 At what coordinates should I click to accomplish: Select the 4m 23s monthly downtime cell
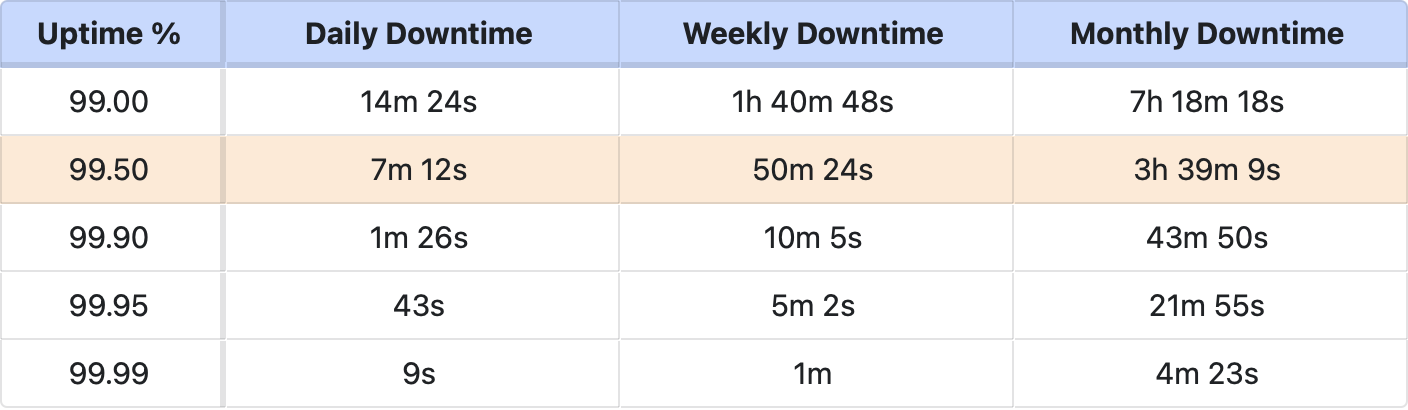tap(1207, 373)
